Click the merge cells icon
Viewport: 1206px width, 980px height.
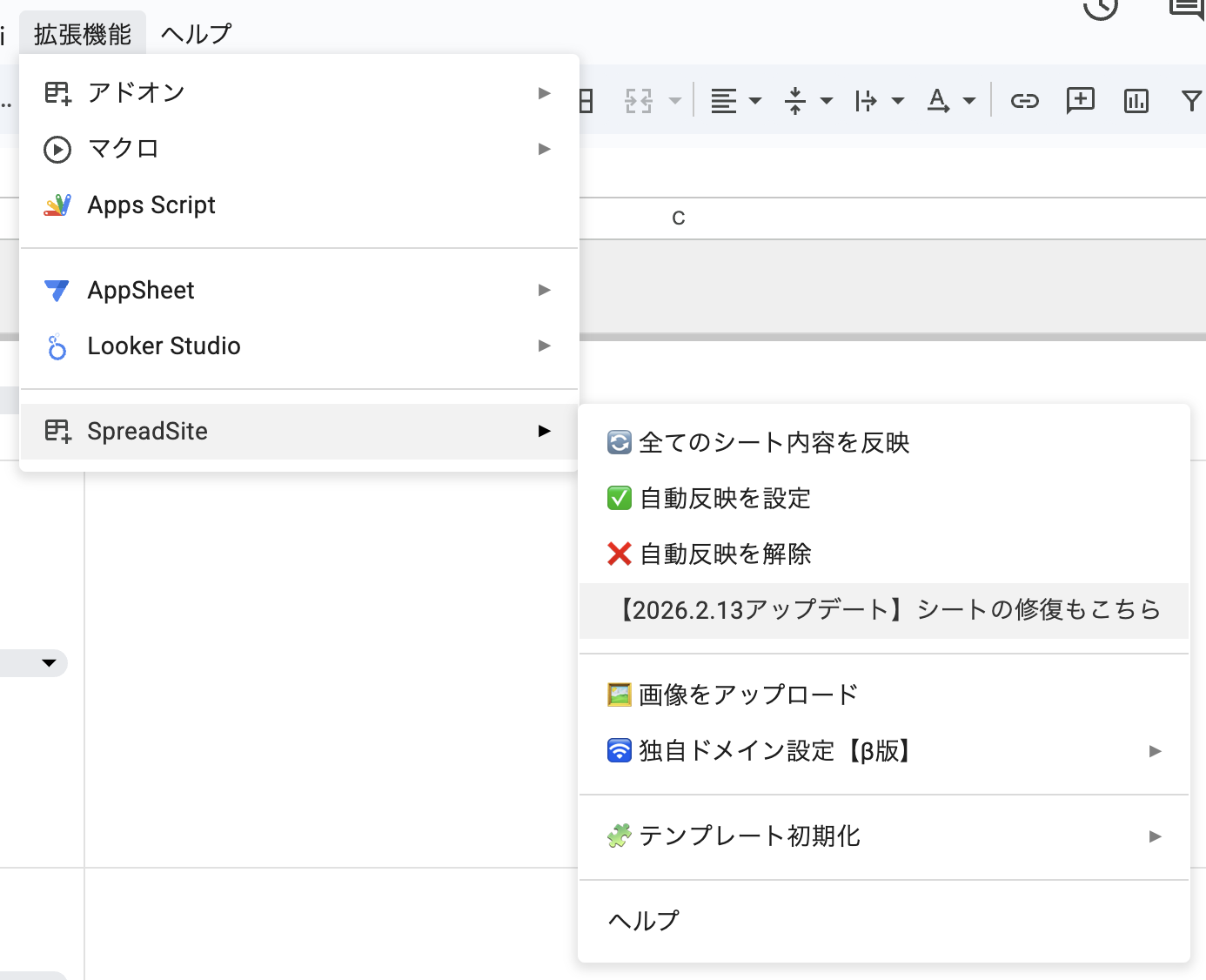[639, 101]
